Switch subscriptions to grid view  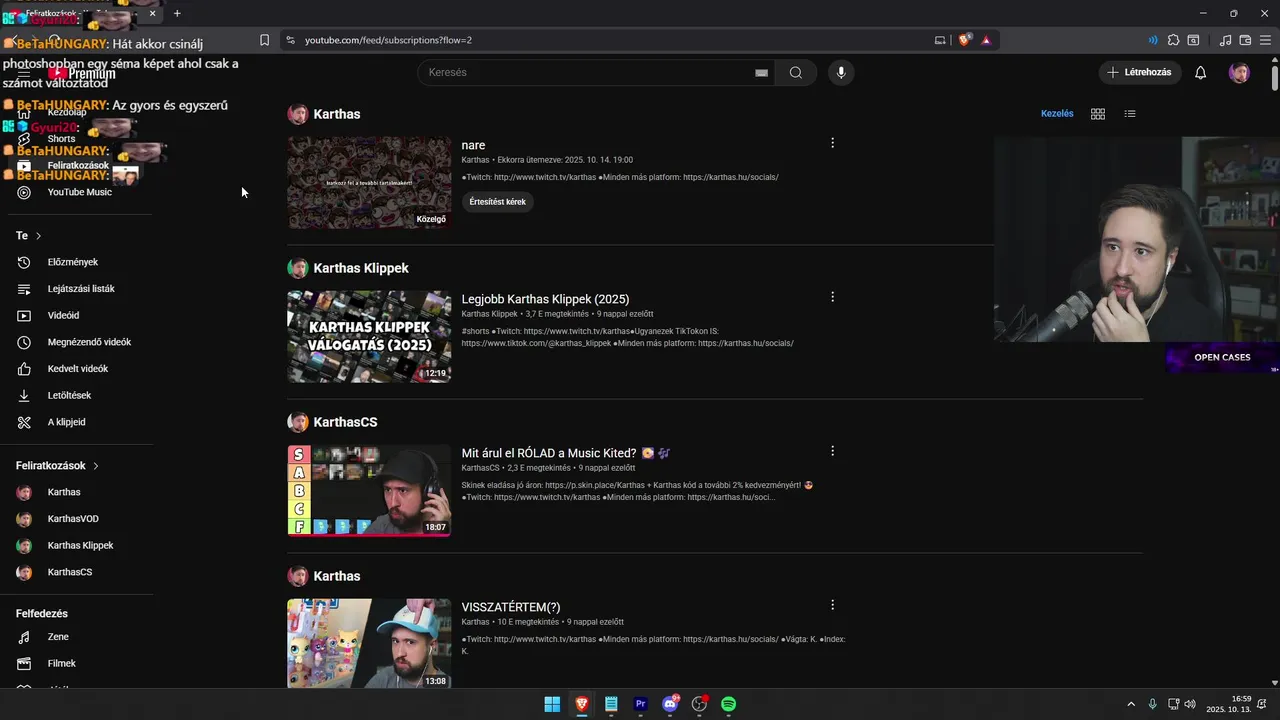1098,114
